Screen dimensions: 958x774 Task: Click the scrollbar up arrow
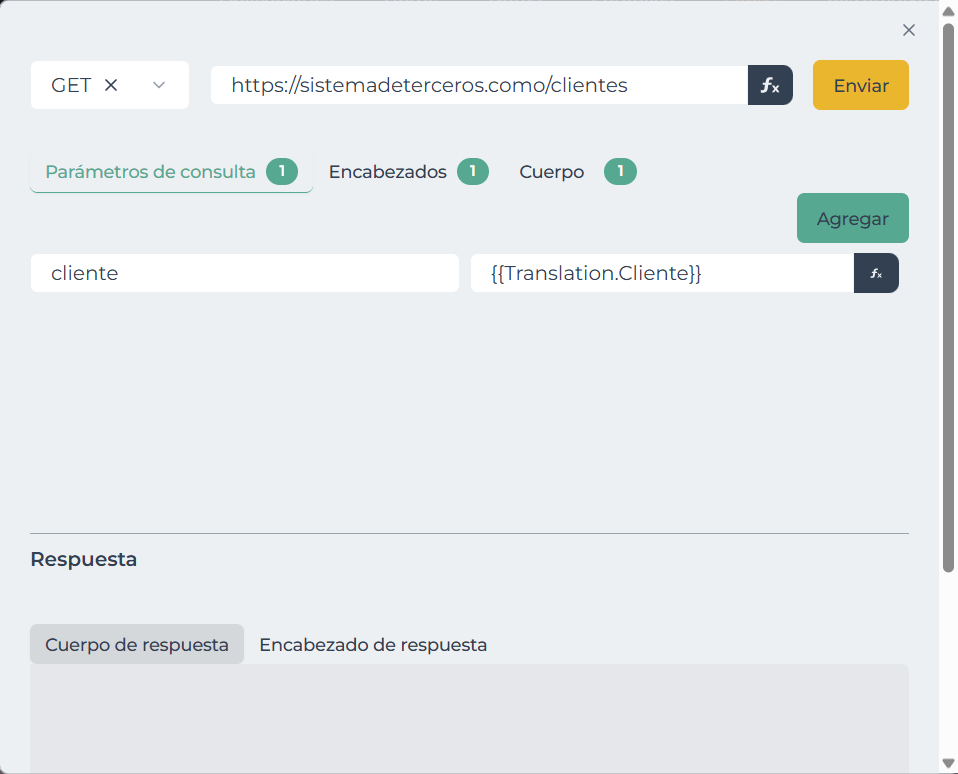pos(948,10)
